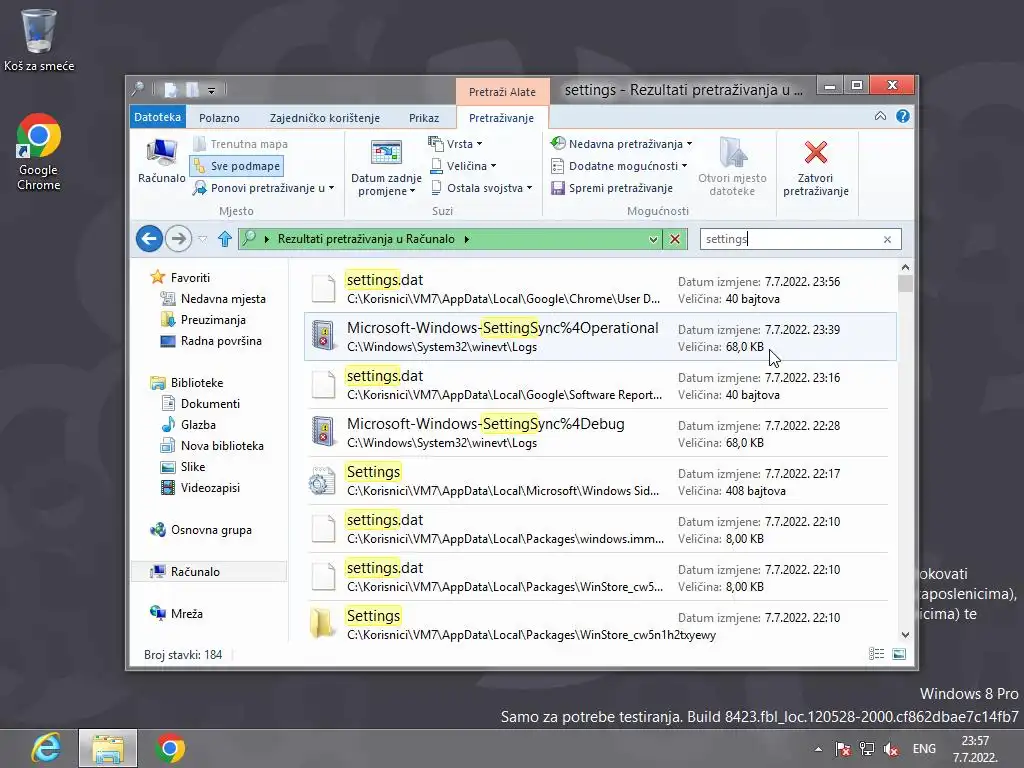Viewport: 1024px width, 768px height.
Task: Collapse the ribbon with chevron
Action: click(x=880, y=116)
